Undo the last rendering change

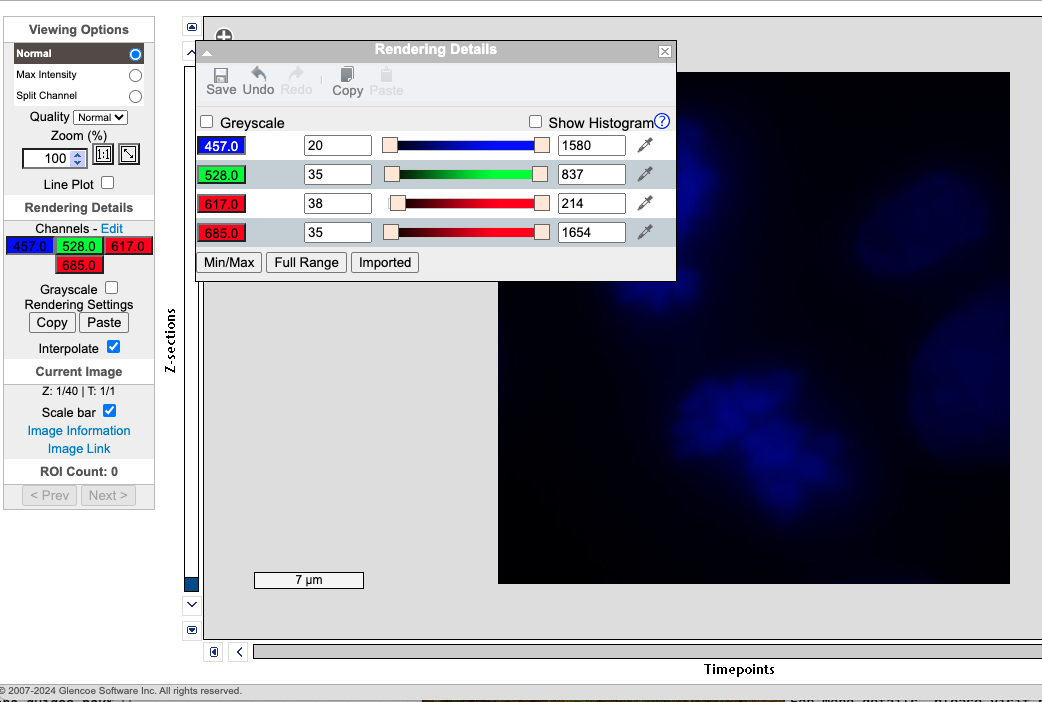click(259, 82)
